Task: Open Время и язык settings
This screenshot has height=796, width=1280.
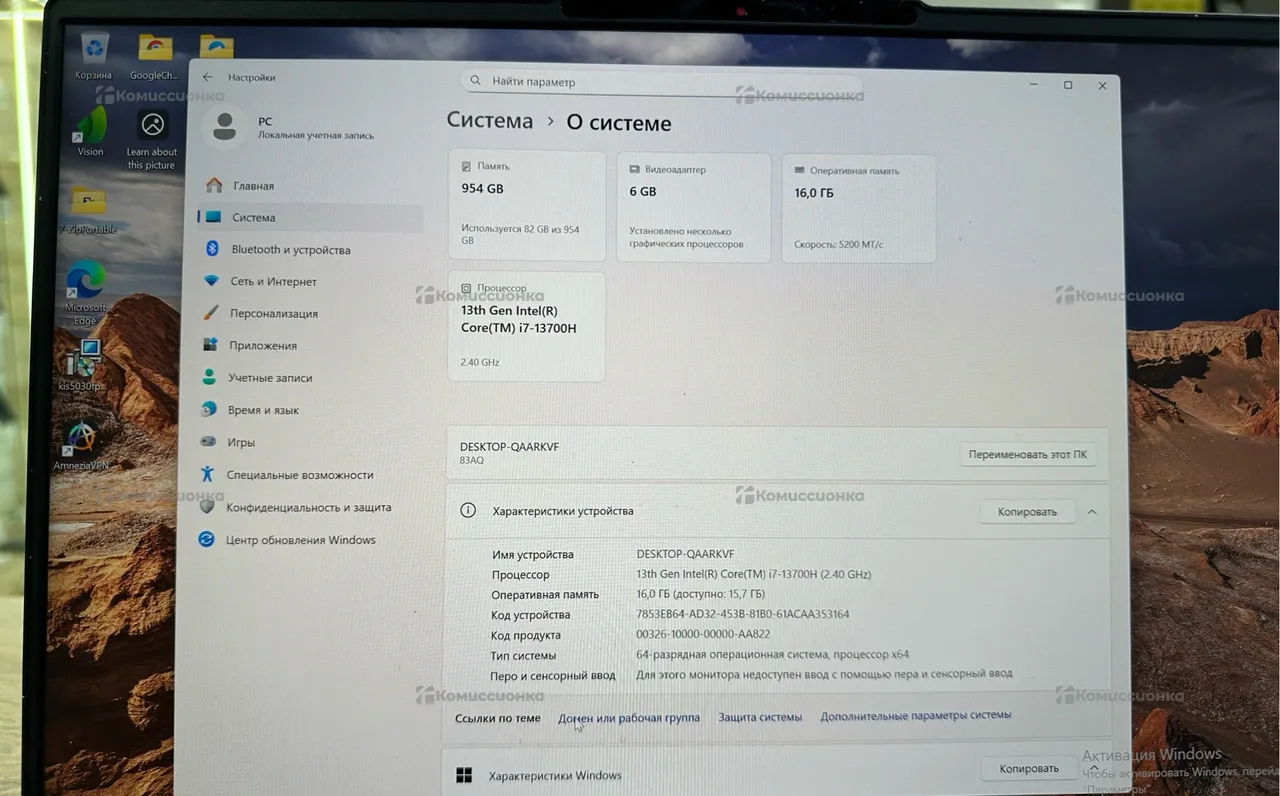Action: click(x=263, y=410)
